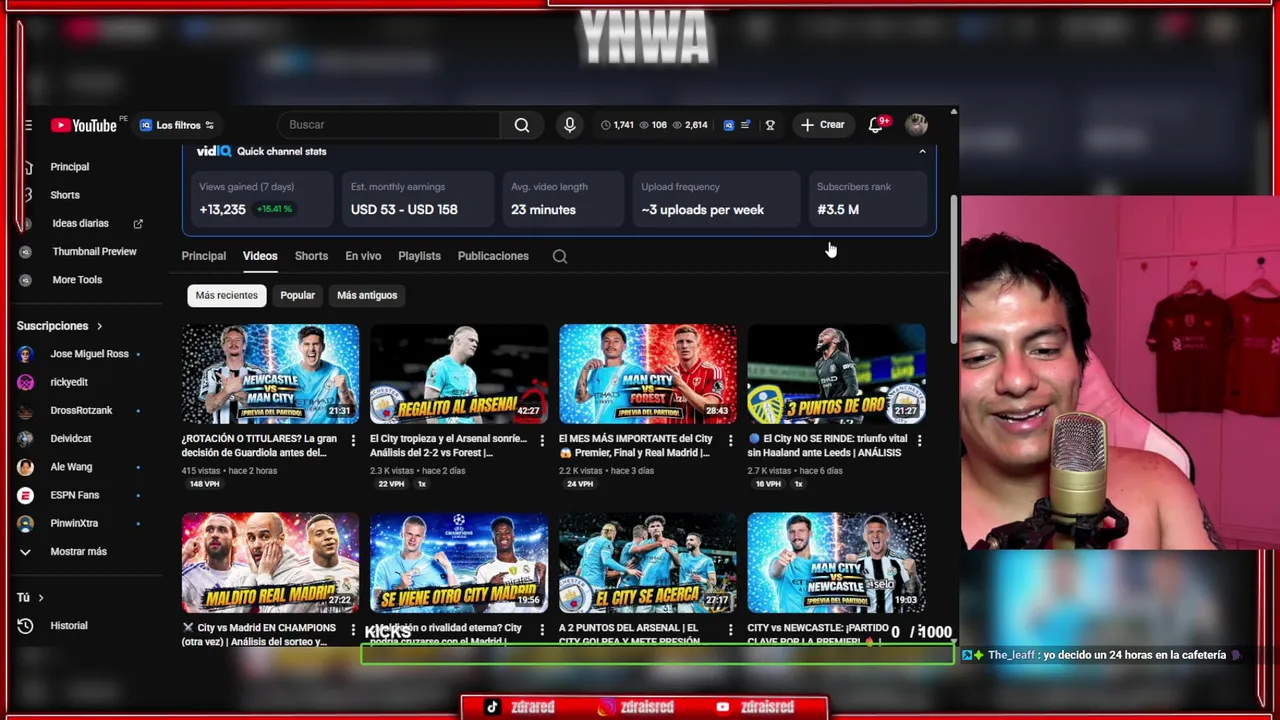Open vidIQ stats counter 1,741
The height and width of the screenshot is (720, 1280).
[617, 125]
